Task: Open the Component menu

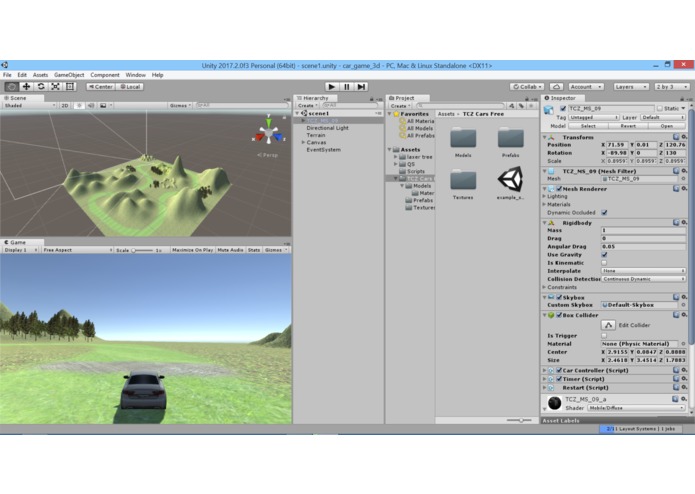Action: 105,75
